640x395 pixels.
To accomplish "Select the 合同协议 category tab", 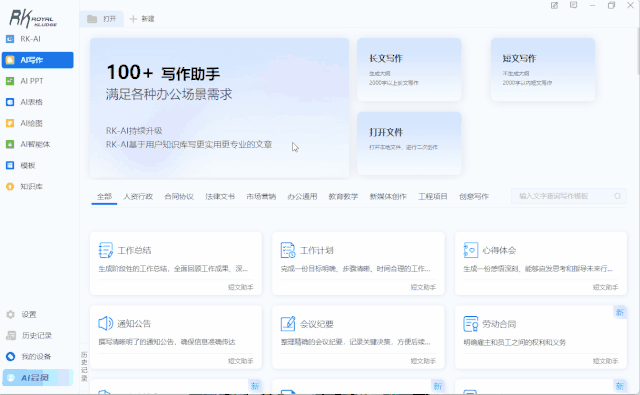I will (x=179, y=196).
